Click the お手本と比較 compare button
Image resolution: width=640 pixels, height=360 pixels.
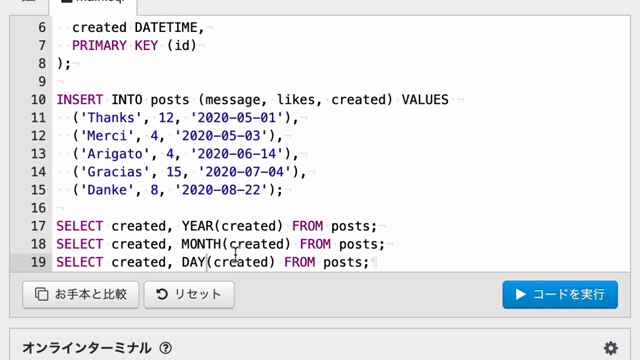pos(81,294)
